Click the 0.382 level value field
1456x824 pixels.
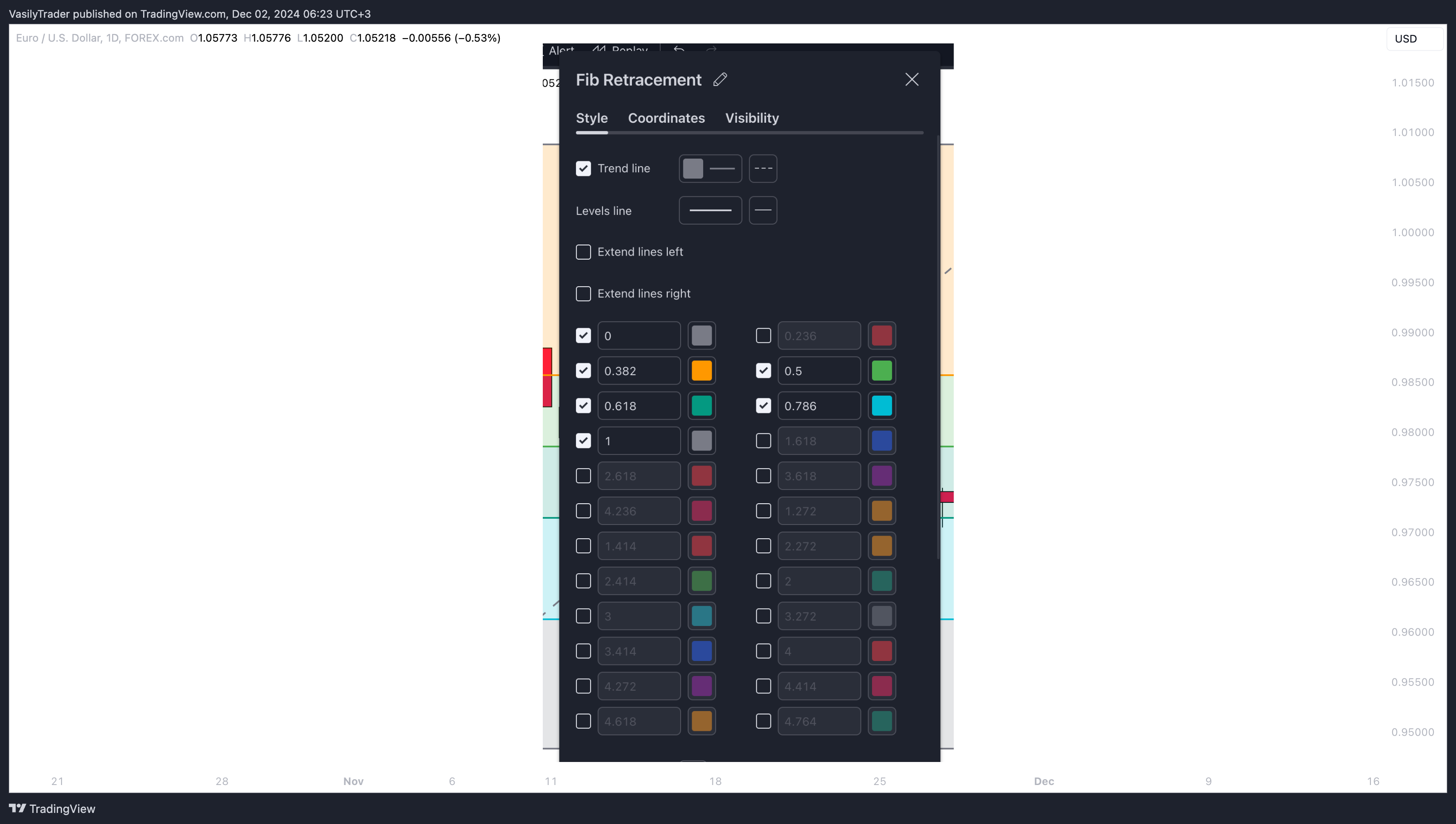[x=639, y=371]
